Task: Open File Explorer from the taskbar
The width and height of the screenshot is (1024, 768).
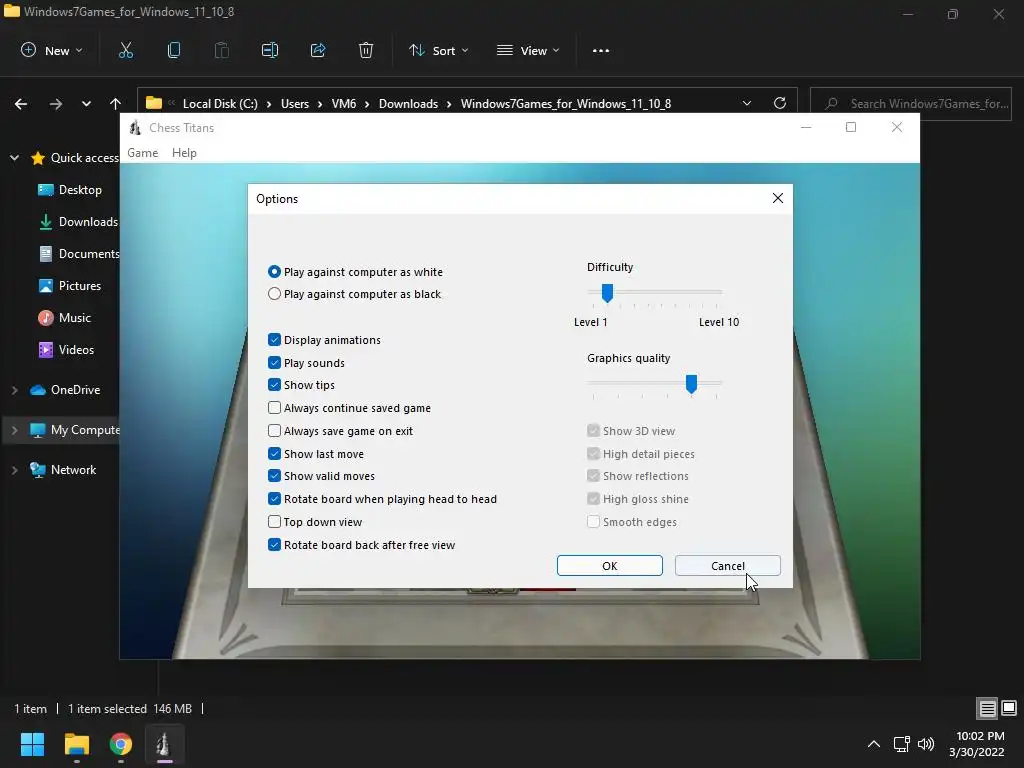Action: click(77, 744)
